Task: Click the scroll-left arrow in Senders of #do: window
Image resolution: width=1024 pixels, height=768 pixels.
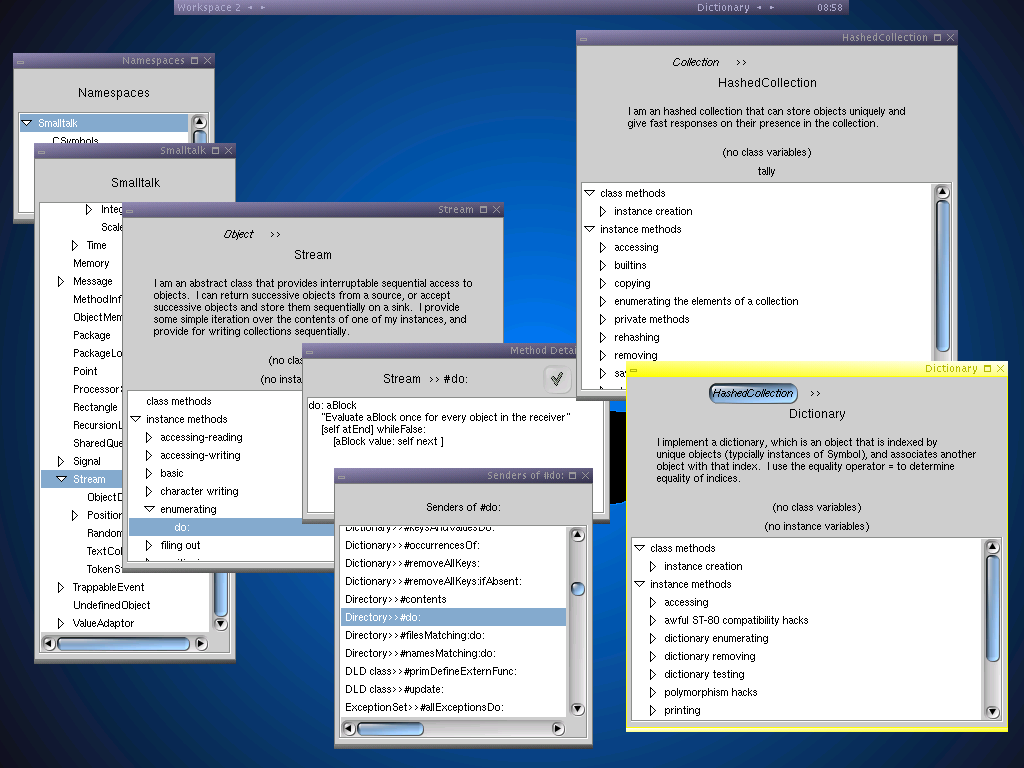Action: click(349, 728)
